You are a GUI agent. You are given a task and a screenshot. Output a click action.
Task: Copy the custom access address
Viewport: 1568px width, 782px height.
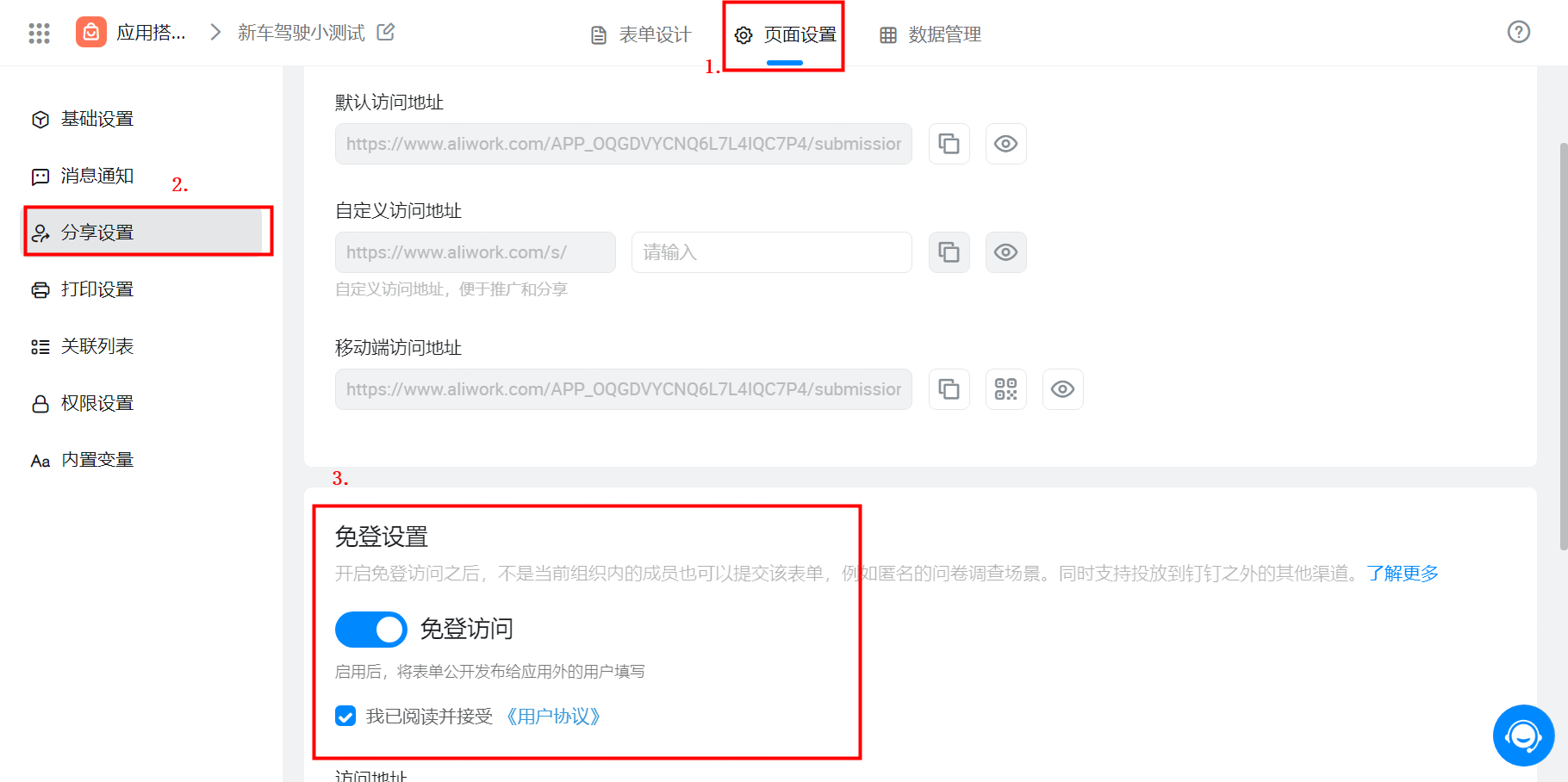949,252
